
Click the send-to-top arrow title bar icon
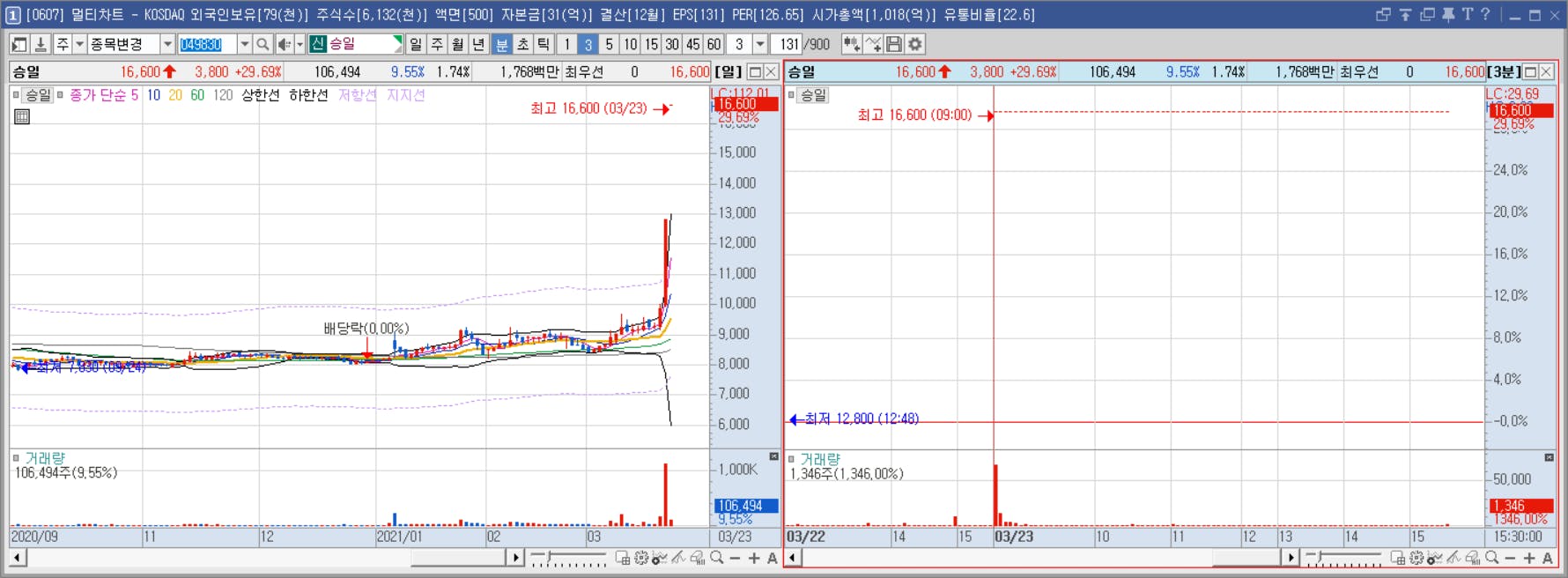click(1406, 14)
